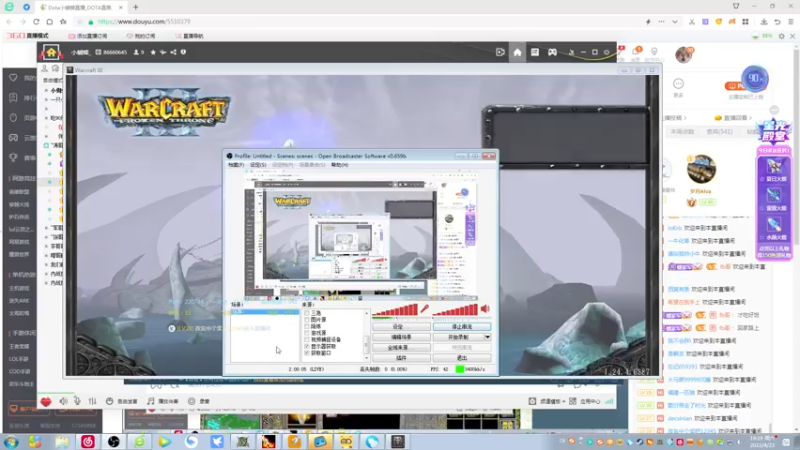Click the news list icon in client header

pyautogui.click(x=535, y=52)
